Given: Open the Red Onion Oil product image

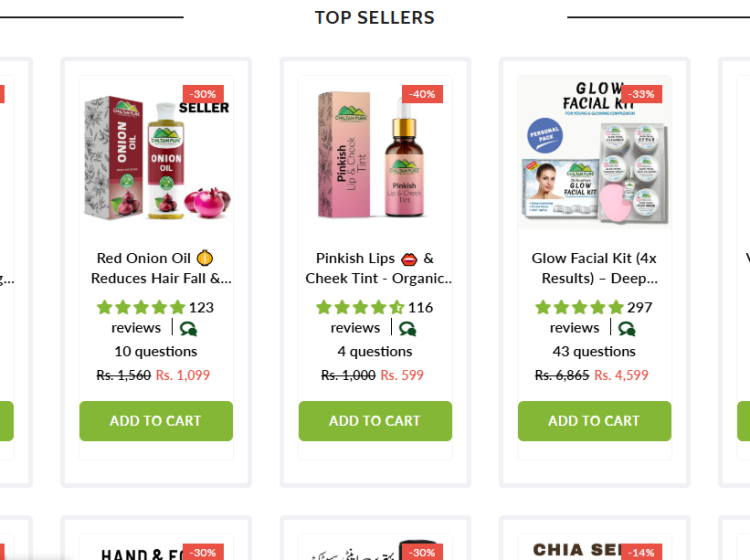Looking at the screenshot, I should click(x=156, y=153).
